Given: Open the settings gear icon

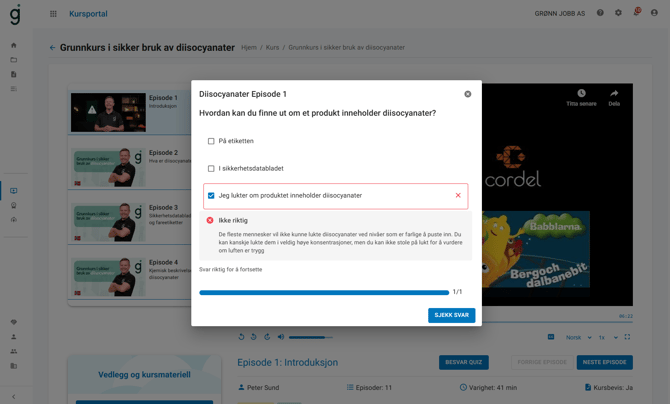Looking at the screenshot, I should point(618,14).
